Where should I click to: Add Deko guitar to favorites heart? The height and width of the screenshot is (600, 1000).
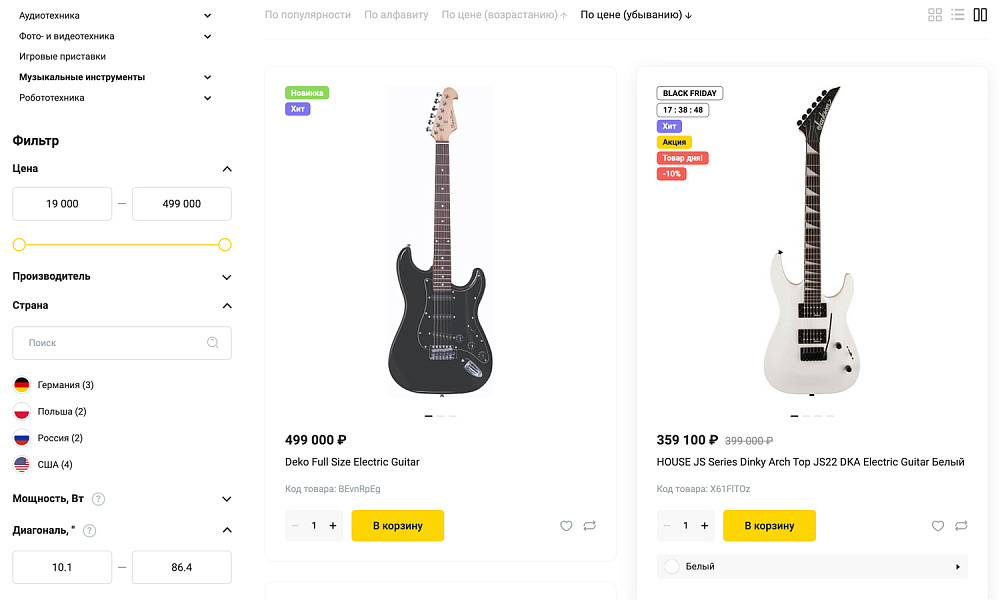(566, 526)
